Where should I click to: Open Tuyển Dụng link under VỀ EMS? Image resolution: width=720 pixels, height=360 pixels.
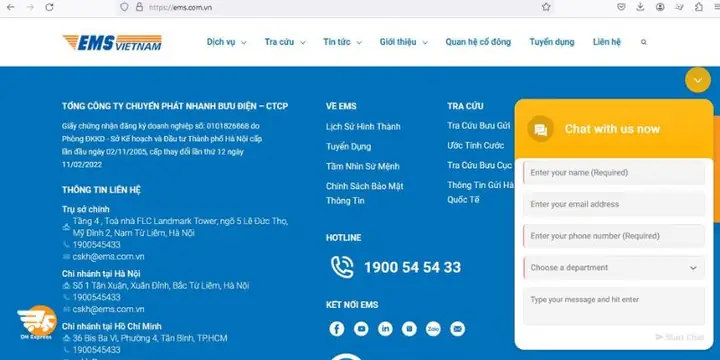pos(349,147)
